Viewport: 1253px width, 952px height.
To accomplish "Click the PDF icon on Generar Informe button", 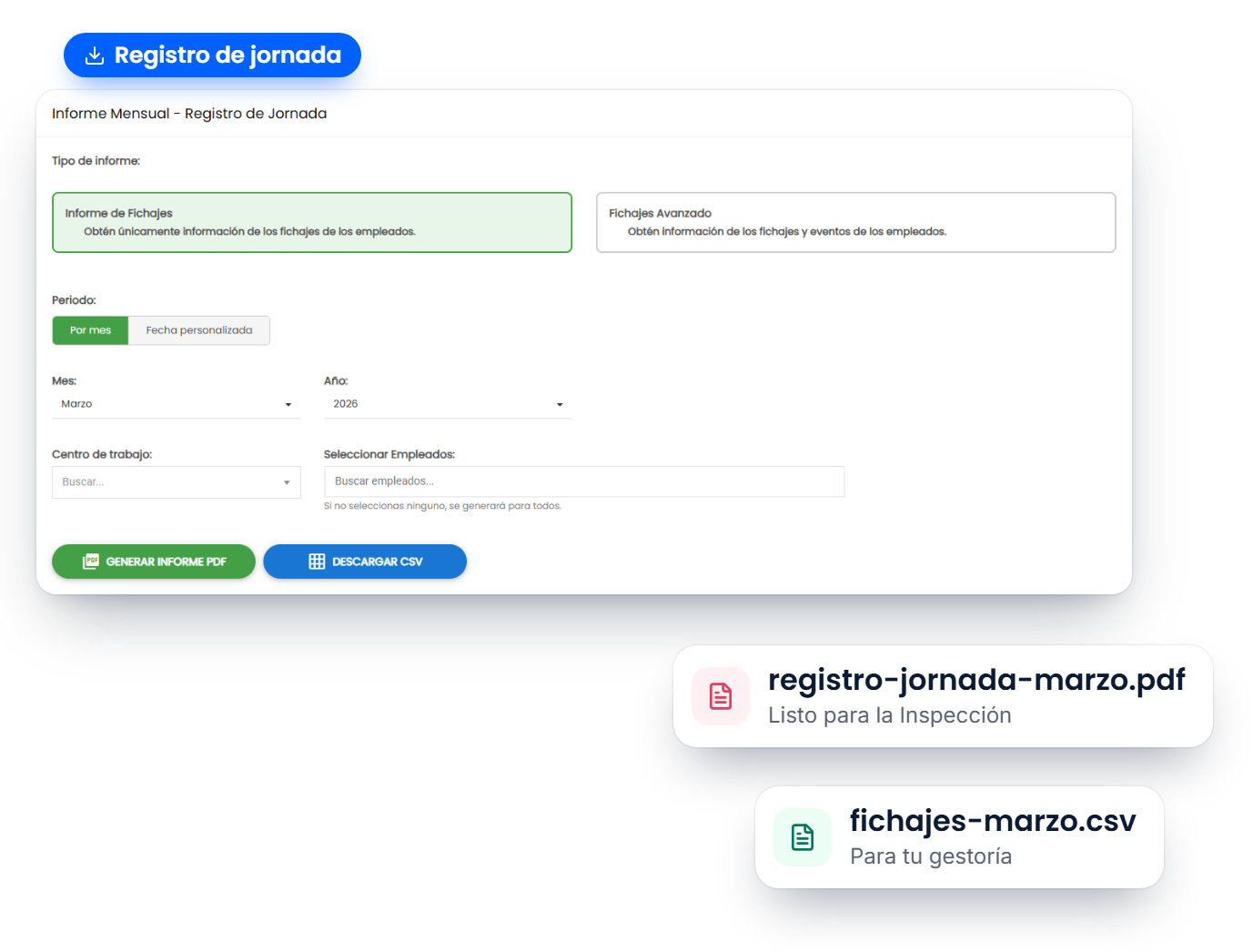I will click(91, 562).
